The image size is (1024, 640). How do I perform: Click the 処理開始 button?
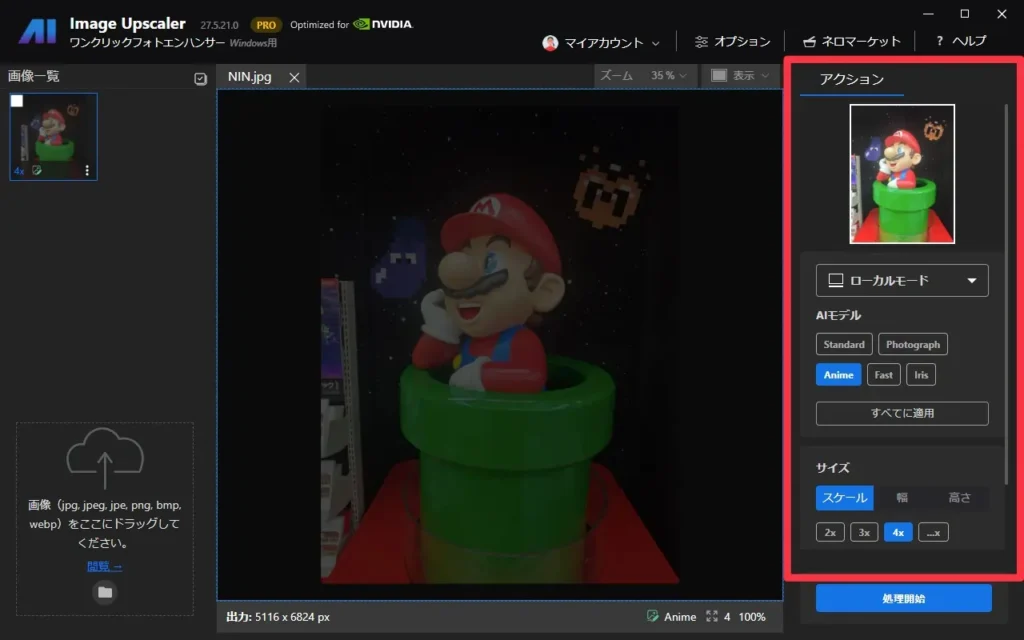[903, 598]
